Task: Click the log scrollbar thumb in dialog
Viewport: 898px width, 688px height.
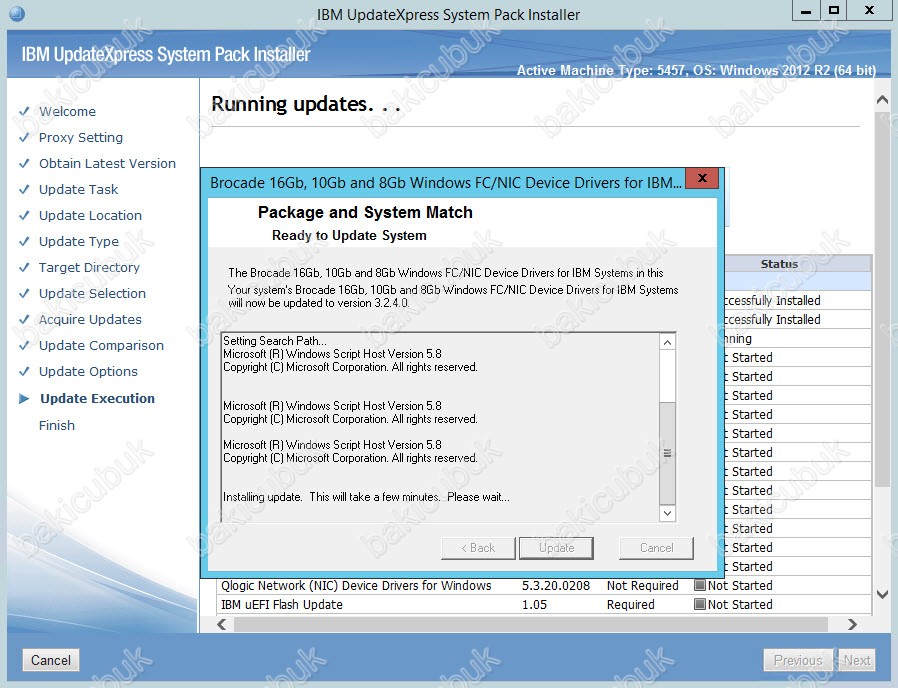Action: click(x=667, y=453)
